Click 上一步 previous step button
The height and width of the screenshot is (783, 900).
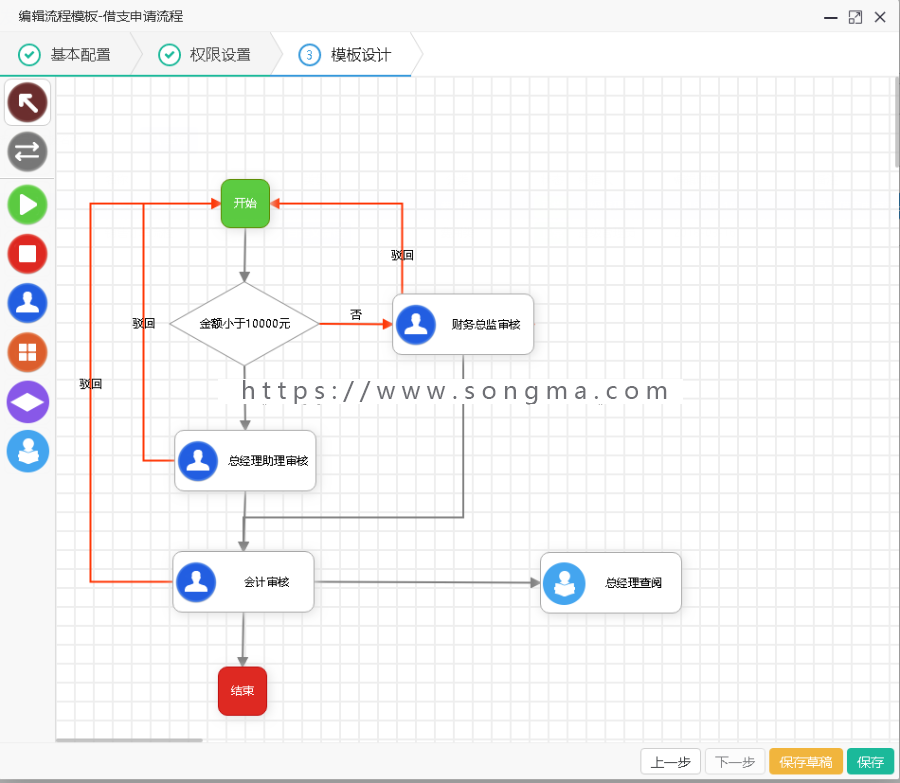tap(670, 762)
